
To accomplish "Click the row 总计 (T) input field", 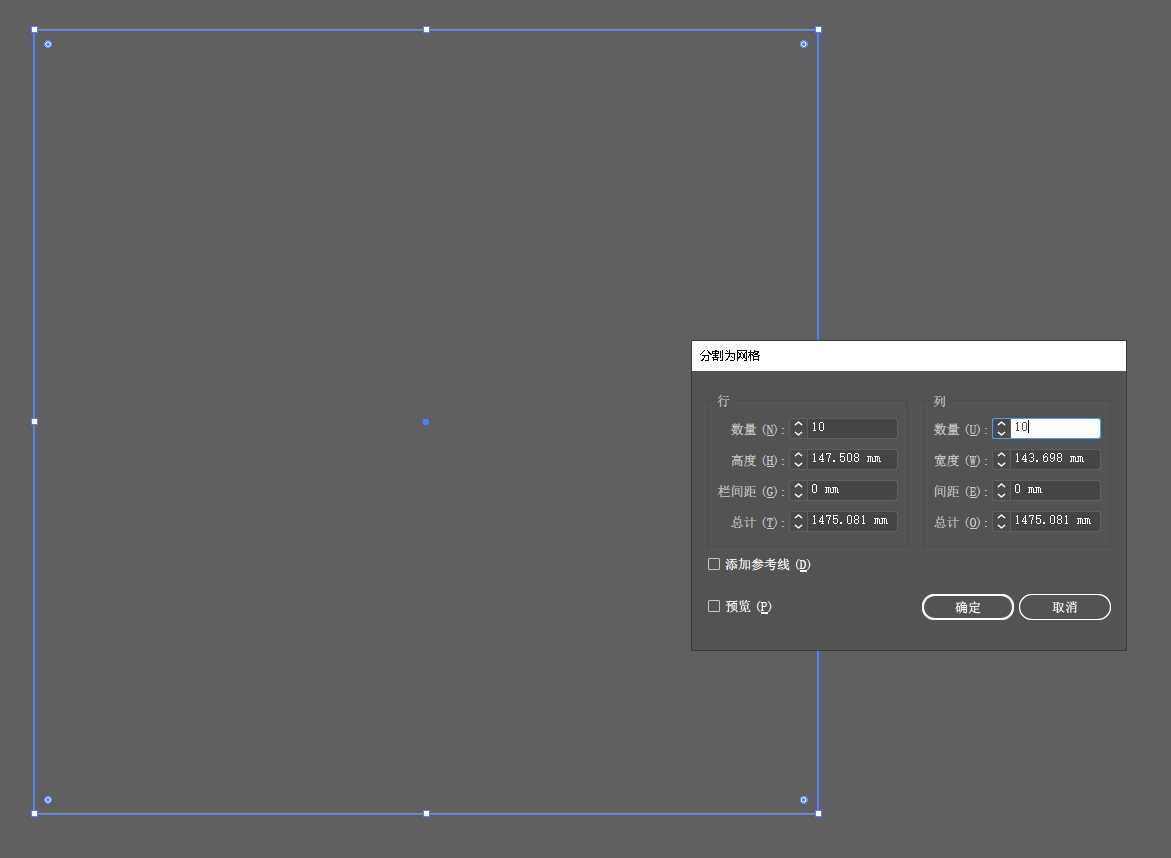I will (852, 520).
